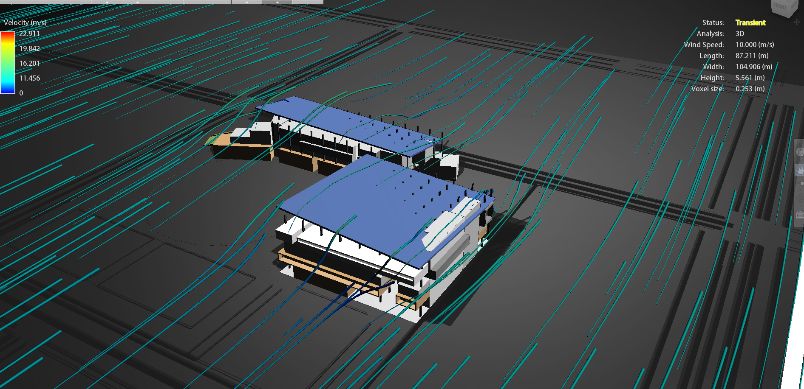The width and height of the screenshot is (804, 389).
Task: Click the bottom navigation bar camera icon
Action: pos(800,215)
